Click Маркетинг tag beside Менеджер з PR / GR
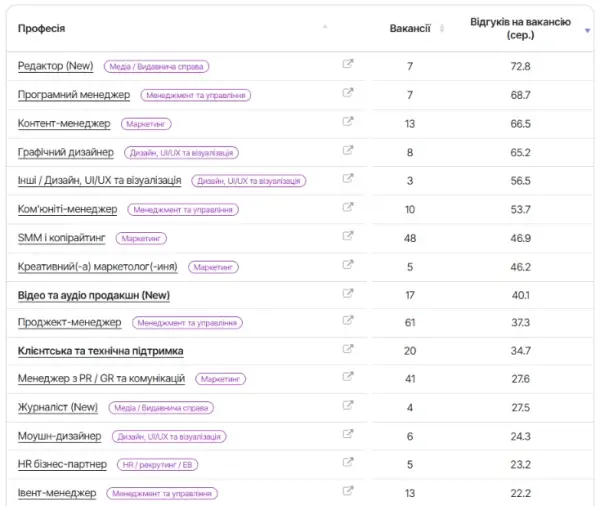 click(x=220, y=379)
